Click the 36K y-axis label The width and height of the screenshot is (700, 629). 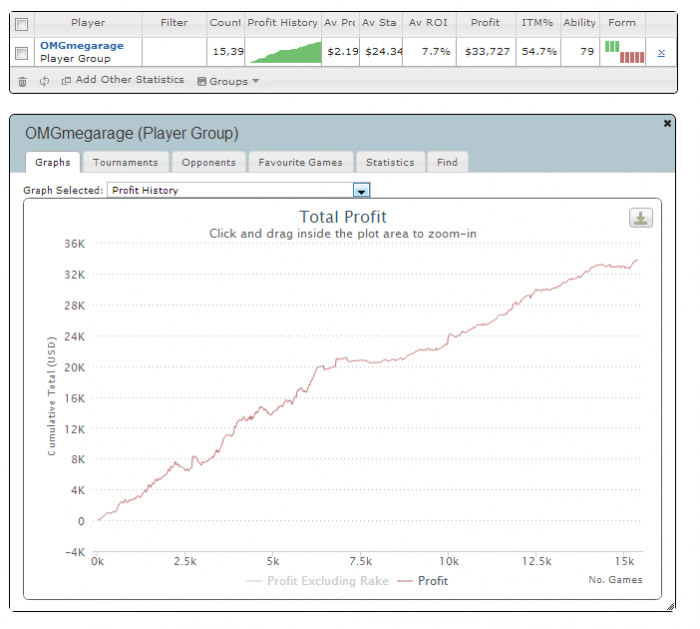[75, 244]
